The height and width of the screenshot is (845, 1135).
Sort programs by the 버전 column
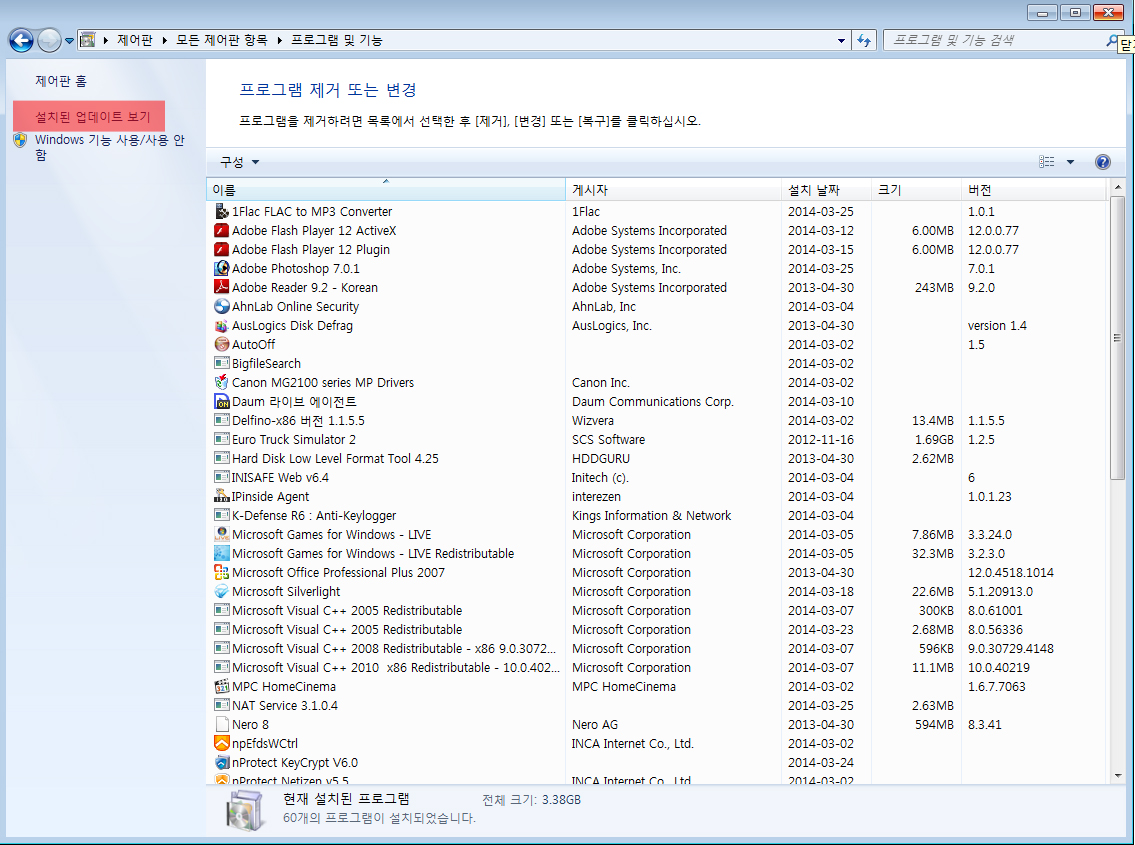[x=1034, y=190]
